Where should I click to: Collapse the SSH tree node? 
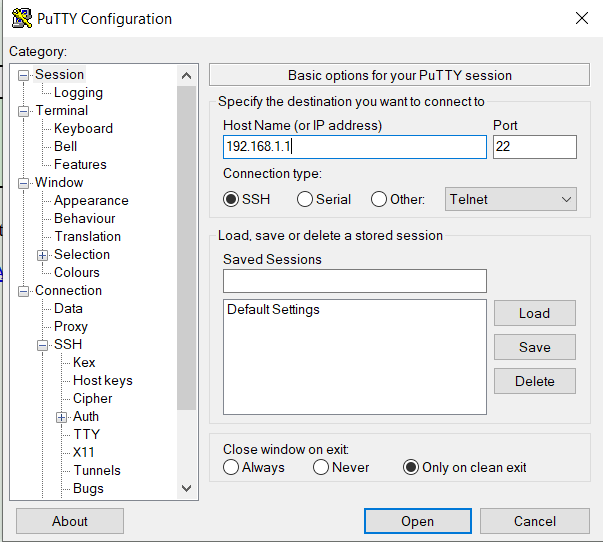click(x=42, y=345)
